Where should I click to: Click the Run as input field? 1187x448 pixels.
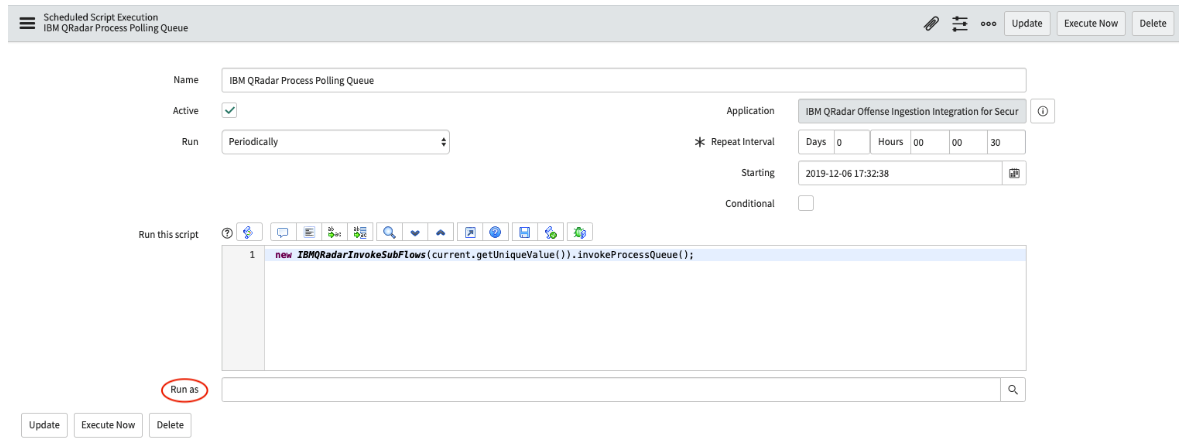click(x=611, y=390)
